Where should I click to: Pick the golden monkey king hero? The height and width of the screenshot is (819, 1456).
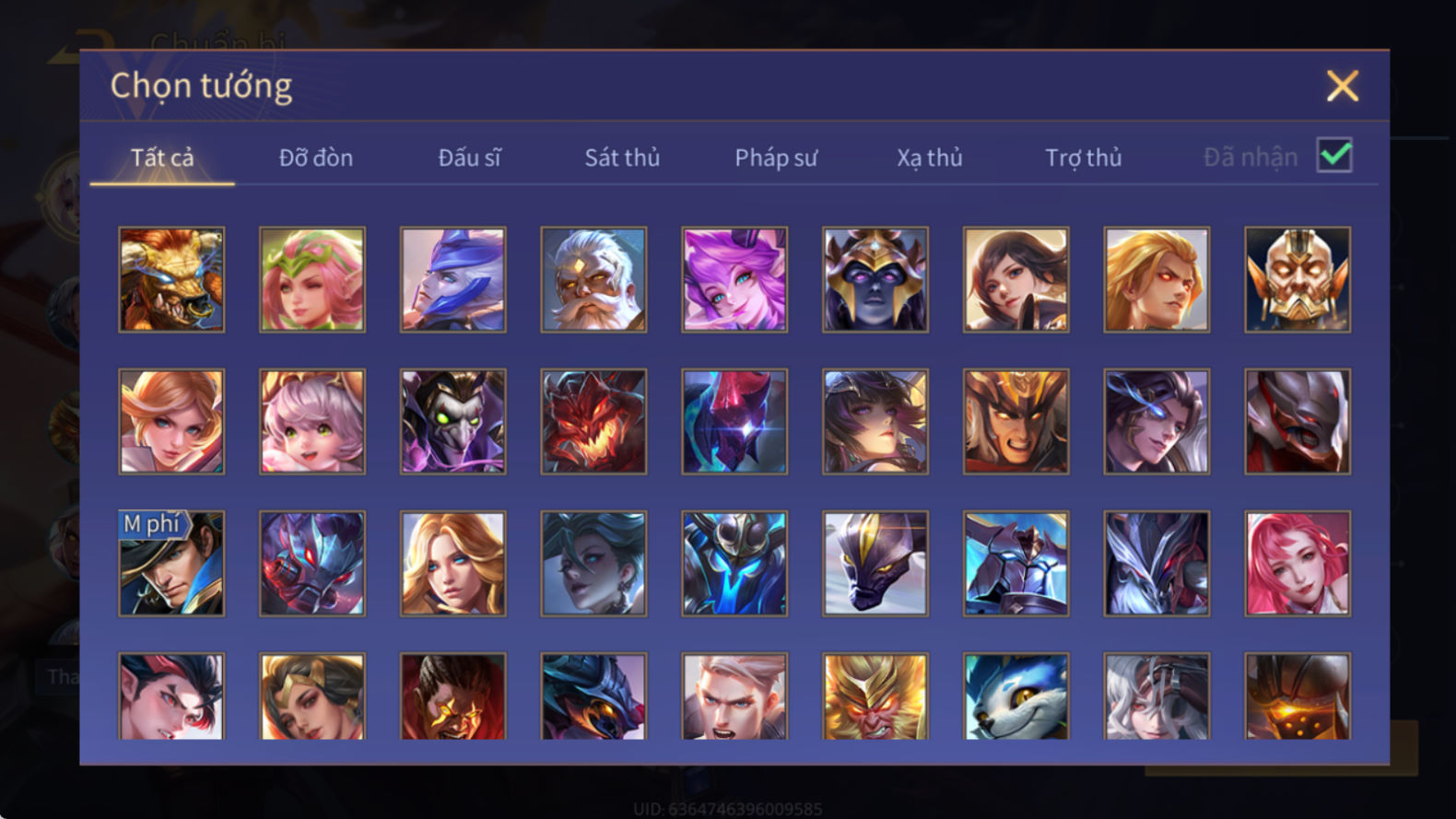pyautogui.click(x=875, y=696)
